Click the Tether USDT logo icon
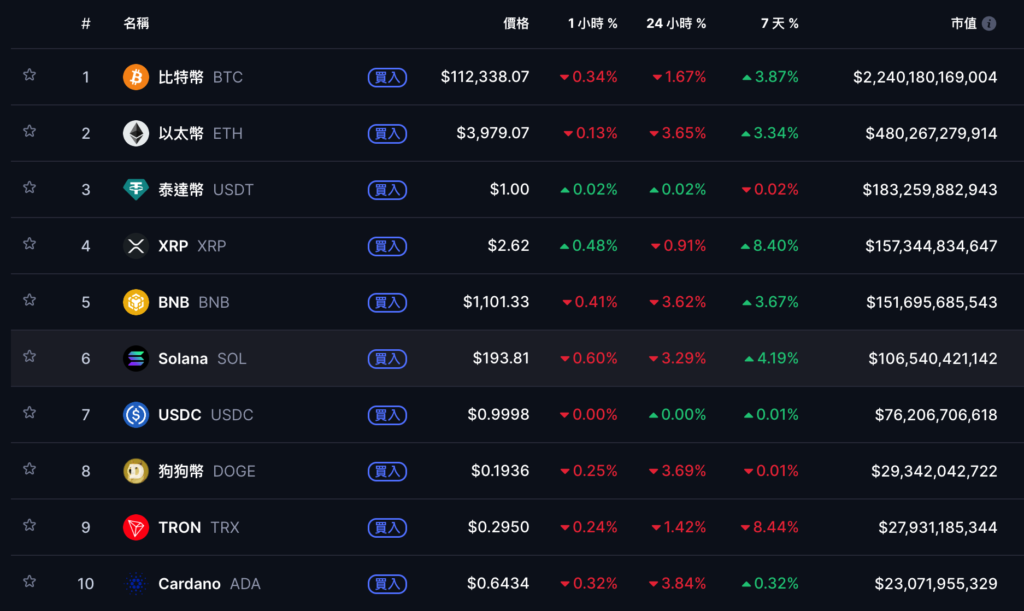 (x=136, y=189)
